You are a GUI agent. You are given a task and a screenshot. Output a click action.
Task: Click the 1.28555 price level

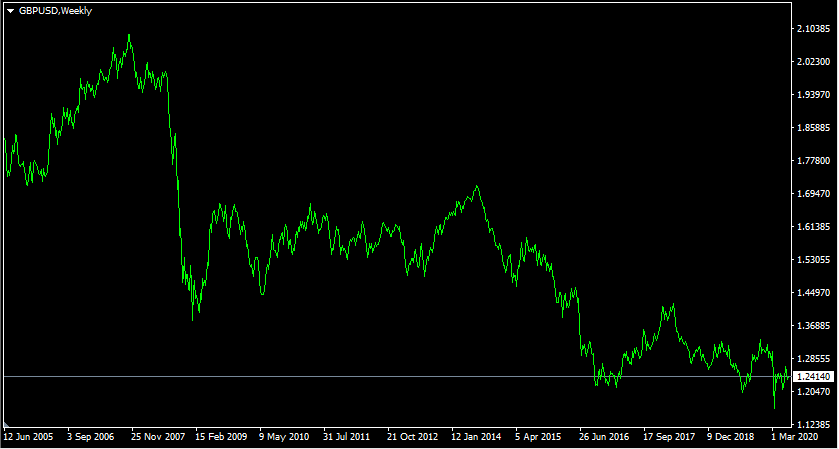tap(813, 359)
